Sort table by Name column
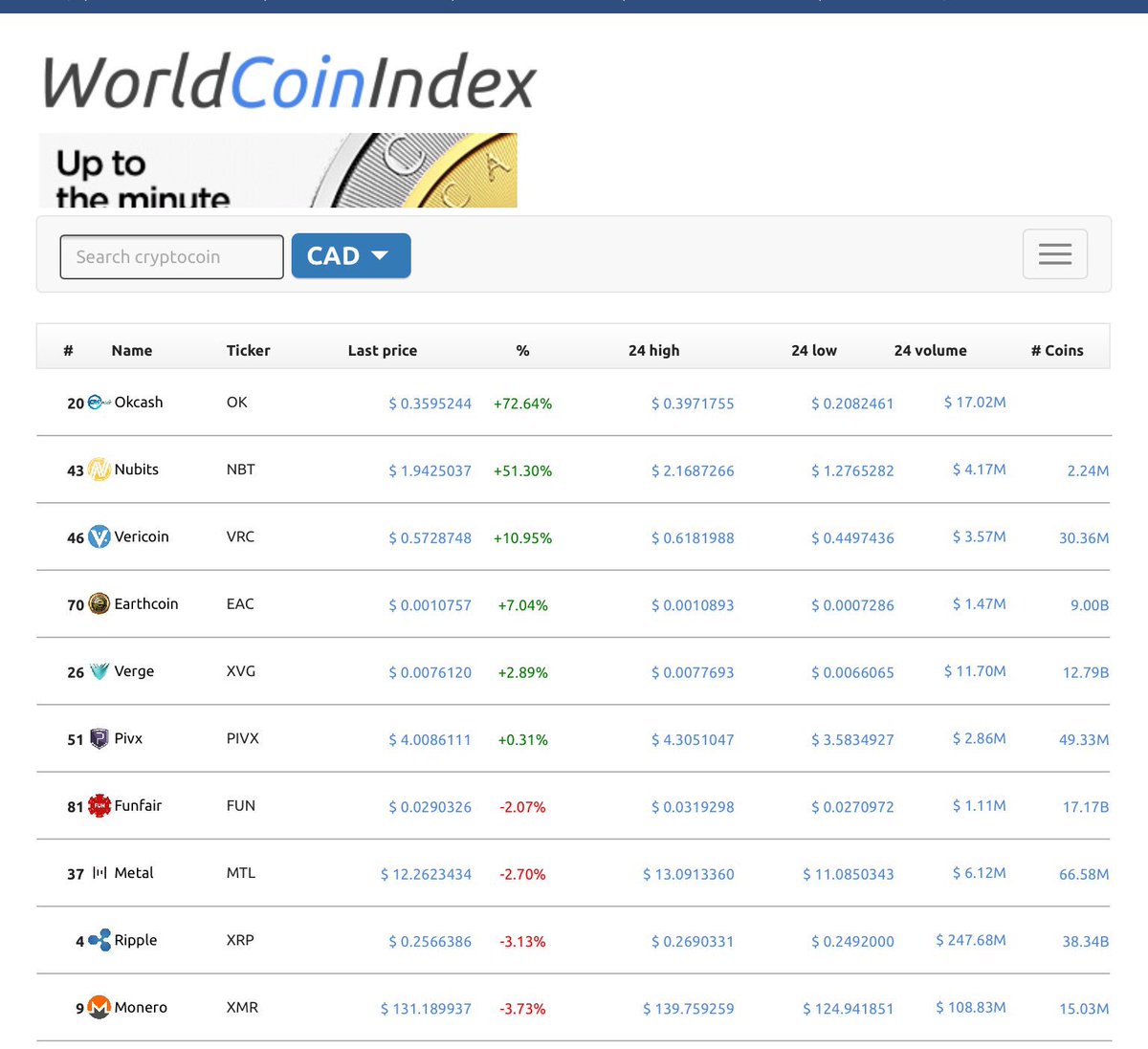 click(x=132, y=351)
